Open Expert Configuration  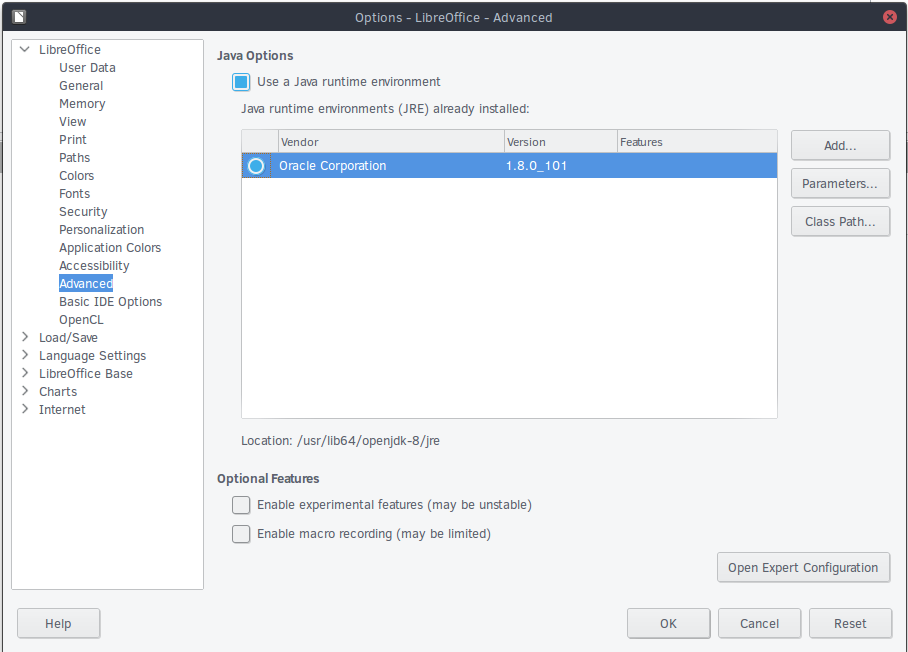[803, 567]
